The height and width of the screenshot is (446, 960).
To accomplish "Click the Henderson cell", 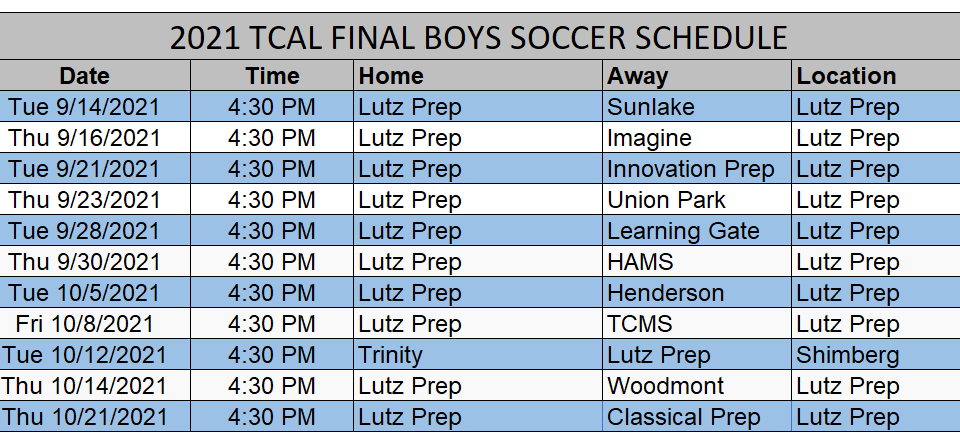I will pos(697,293).
